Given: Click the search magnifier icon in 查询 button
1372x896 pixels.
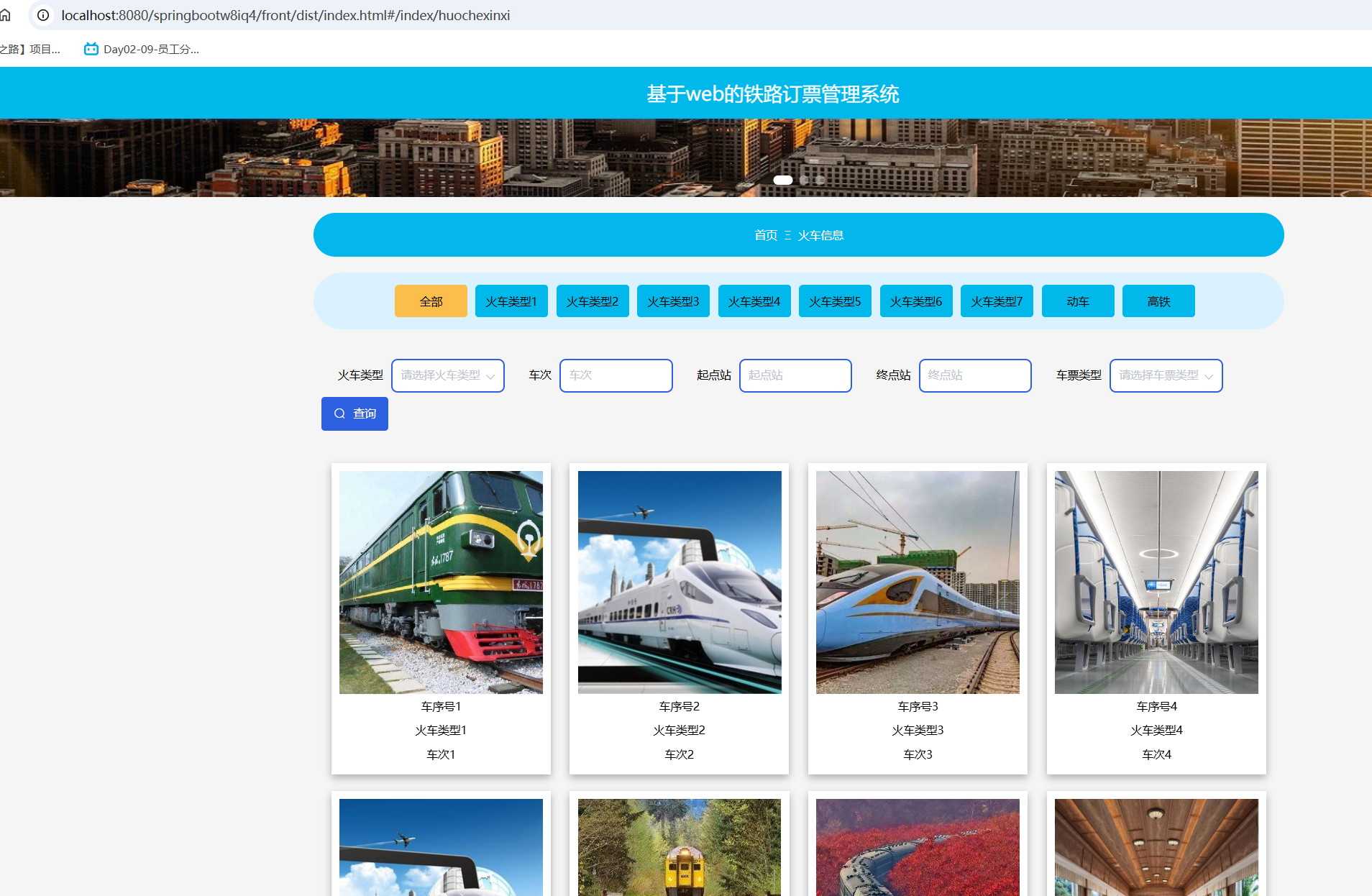Looking at the screenshot, I should point(339,413).
